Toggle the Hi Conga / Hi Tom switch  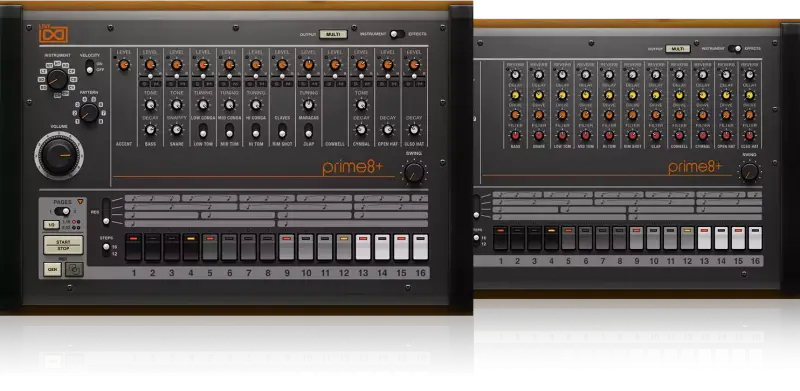256,131
